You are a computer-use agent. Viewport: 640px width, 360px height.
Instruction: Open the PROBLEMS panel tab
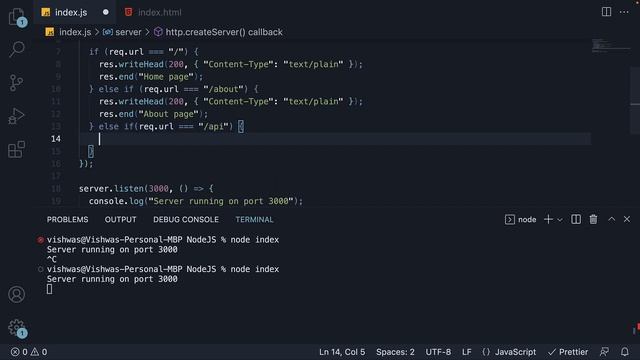tap(67, 220)
